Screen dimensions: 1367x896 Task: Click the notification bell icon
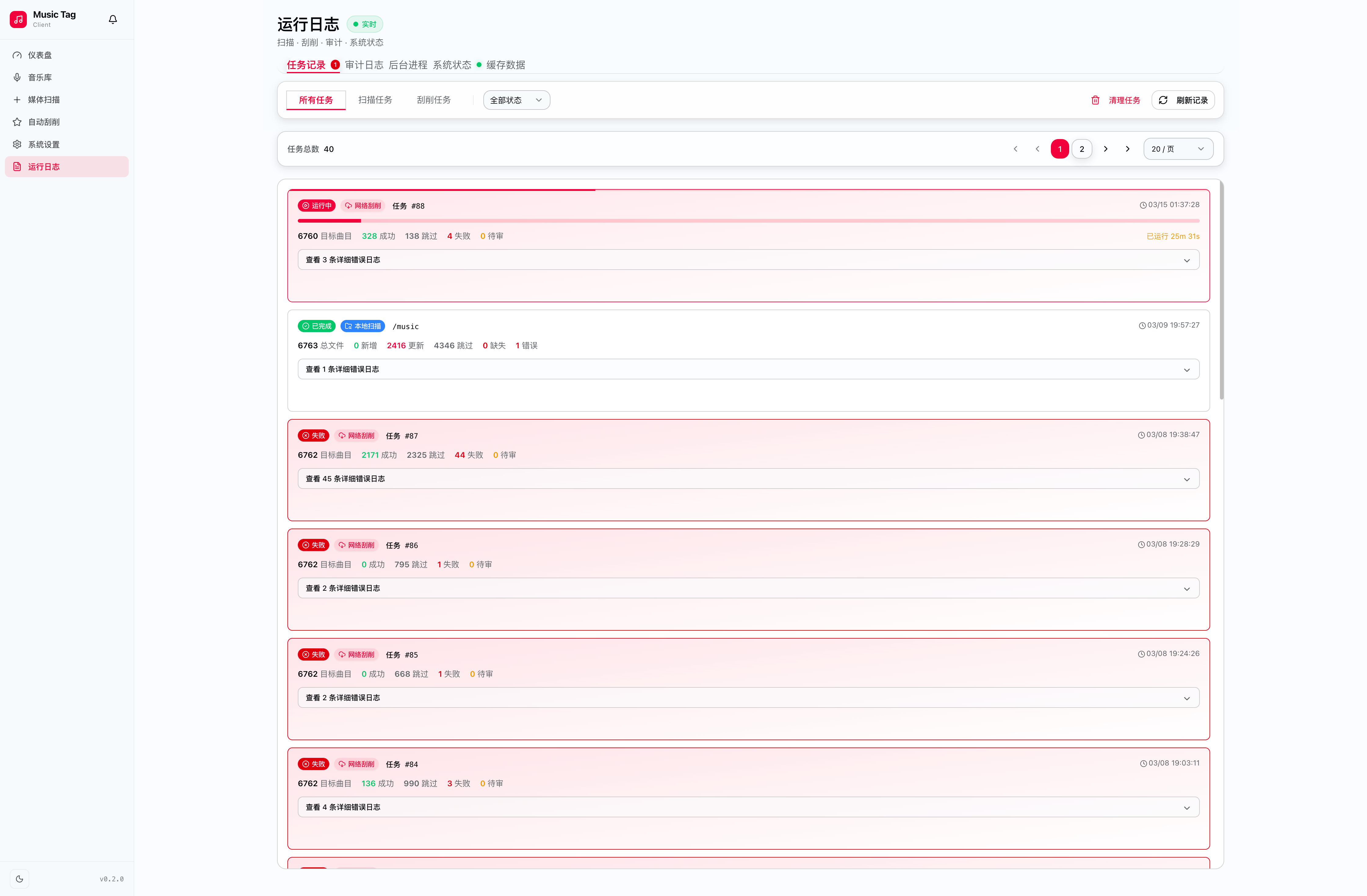coord(113,20)
